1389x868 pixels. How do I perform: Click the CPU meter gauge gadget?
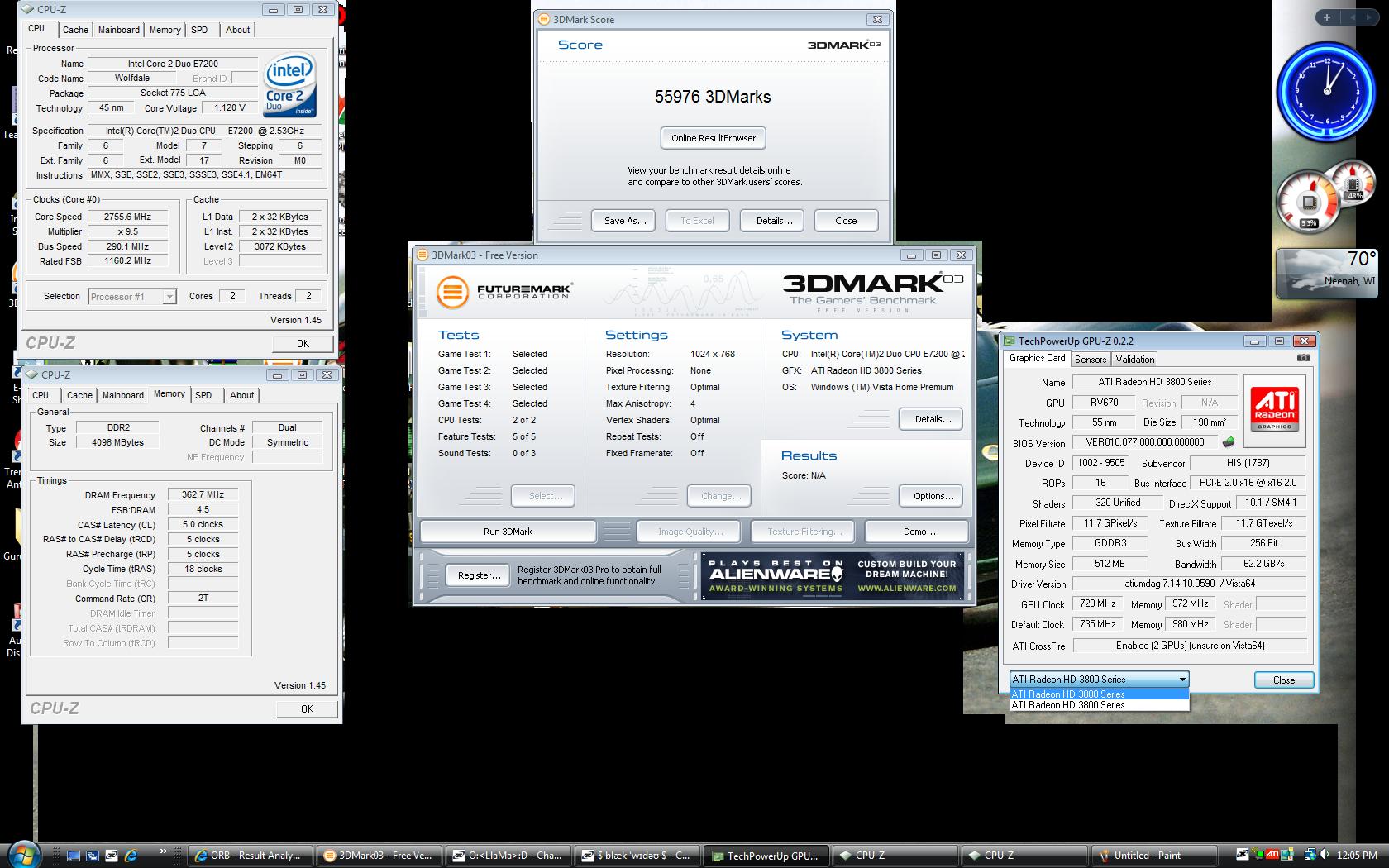pyautogui.click(x=1309, y=201)
